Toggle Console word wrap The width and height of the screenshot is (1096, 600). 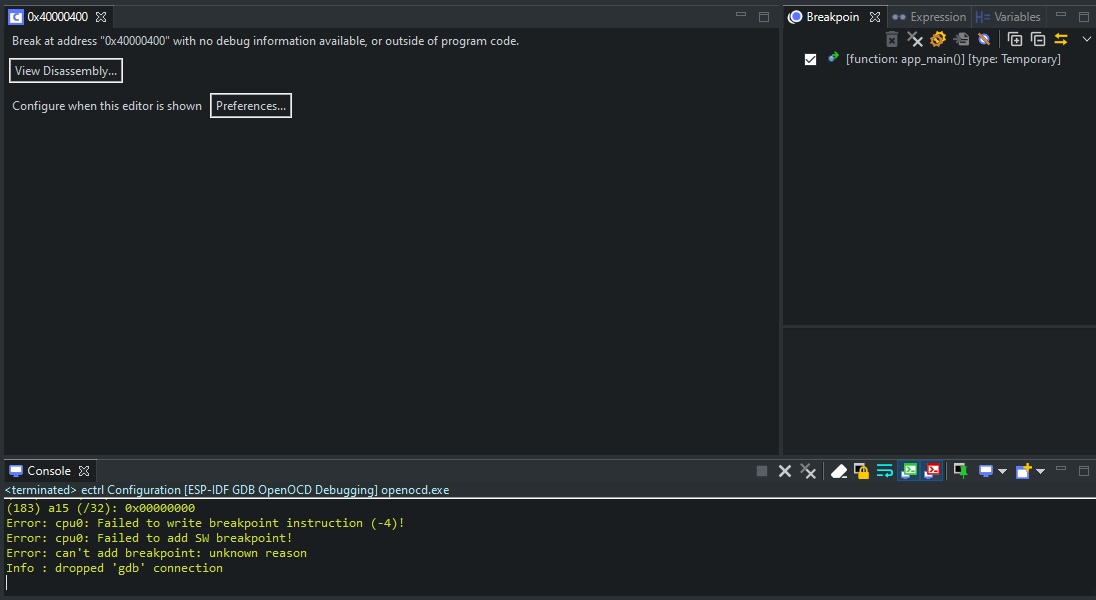(884, 471)
